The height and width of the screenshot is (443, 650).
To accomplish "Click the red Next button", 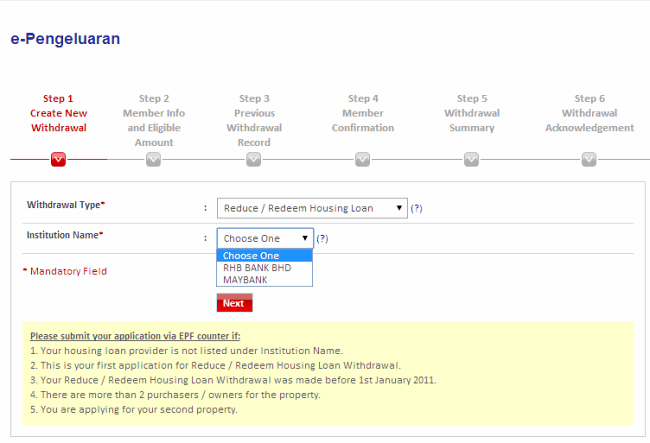I will tap(234, 303).
